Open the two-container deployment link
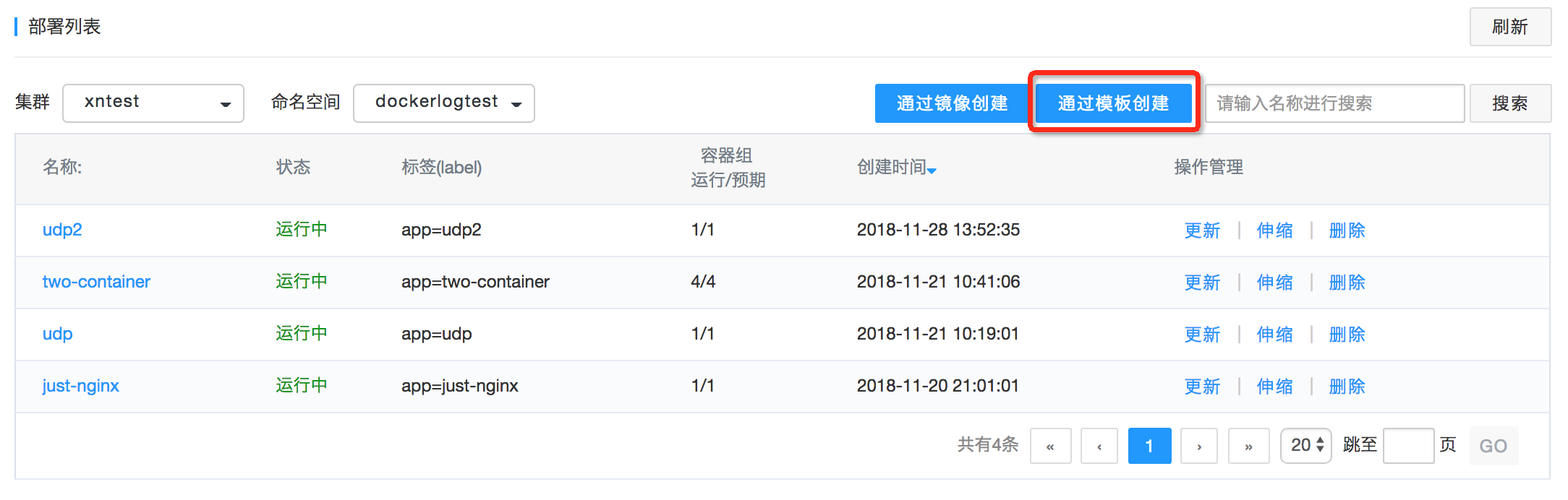 96,282
